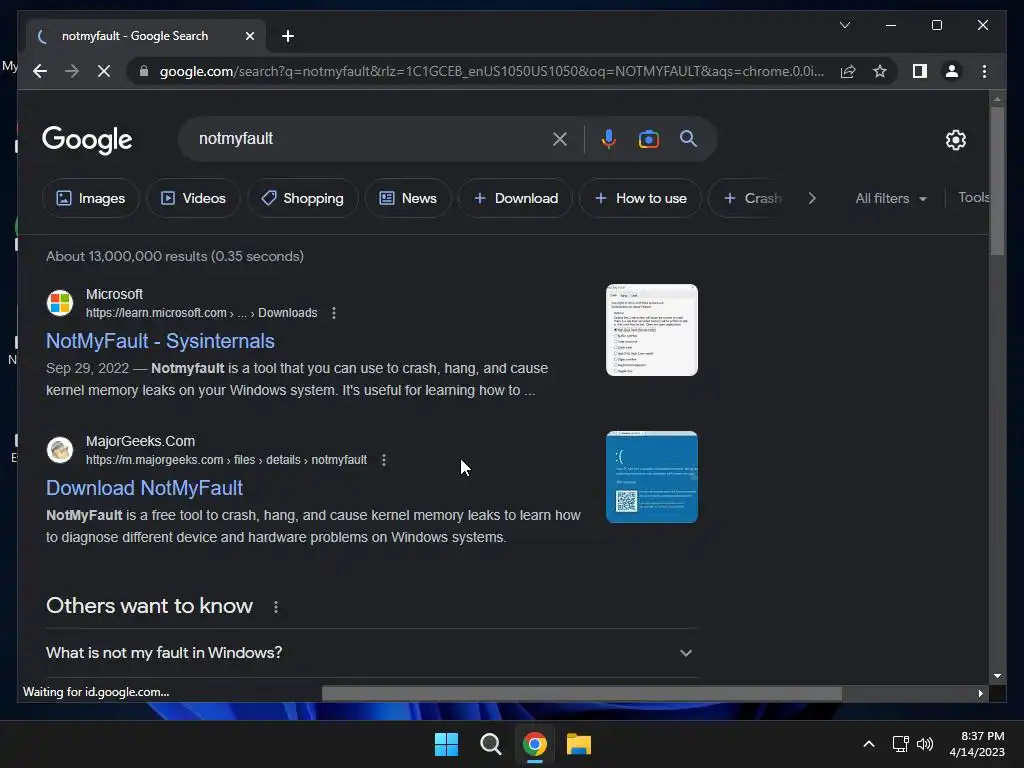The width and height of the screenshot is (1024, 768).
Task: Click the scroll right arrow
Action: (980, 694)
